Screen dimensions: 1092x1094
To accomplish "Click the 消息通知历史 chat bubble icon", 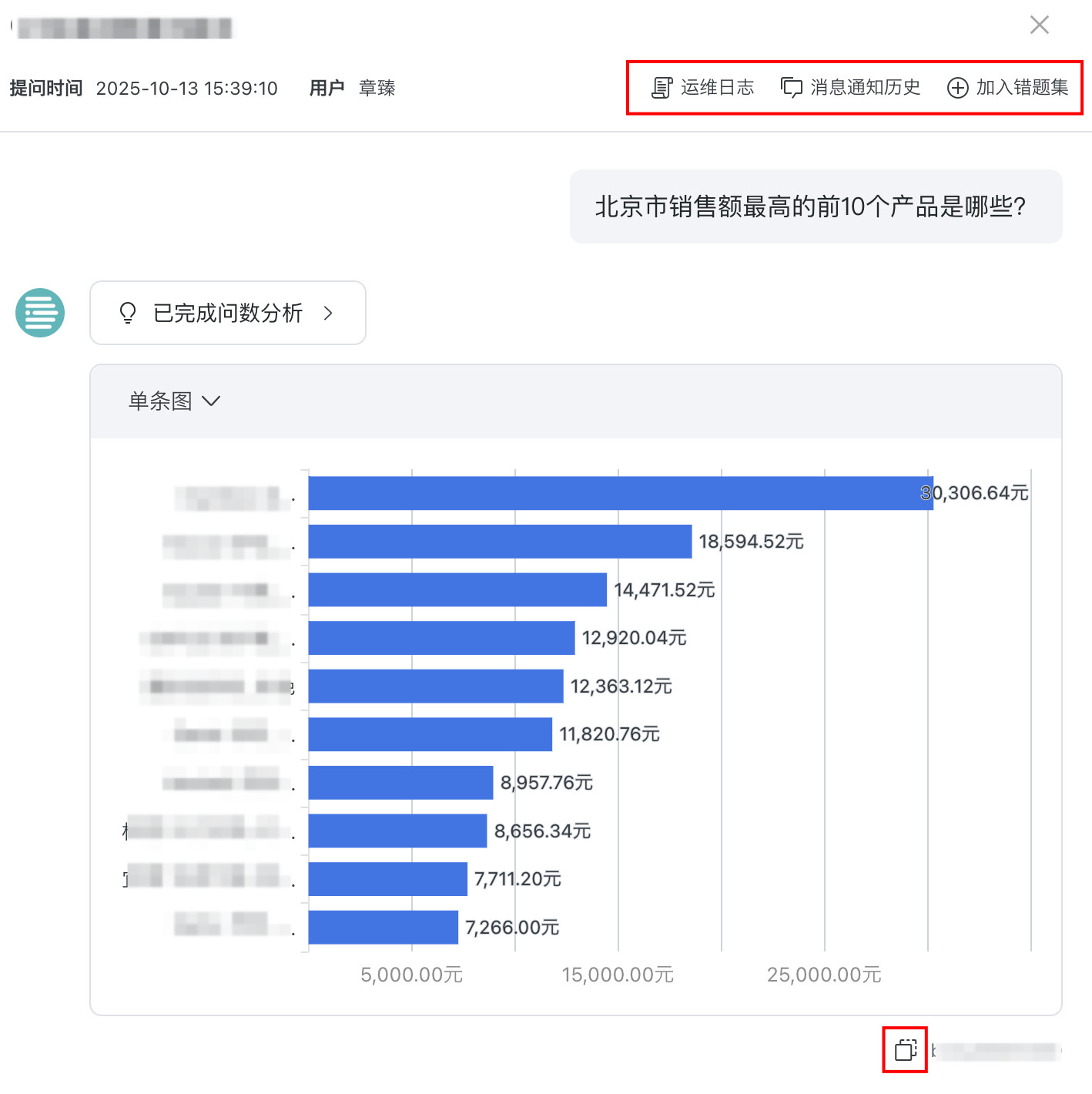I will 791,88.
